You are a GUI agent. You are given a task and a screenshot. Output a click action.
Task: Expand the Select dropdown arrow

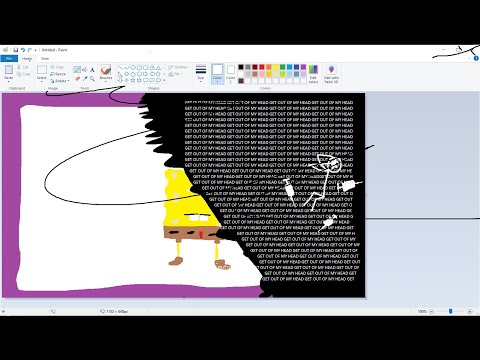coord(42,81)
